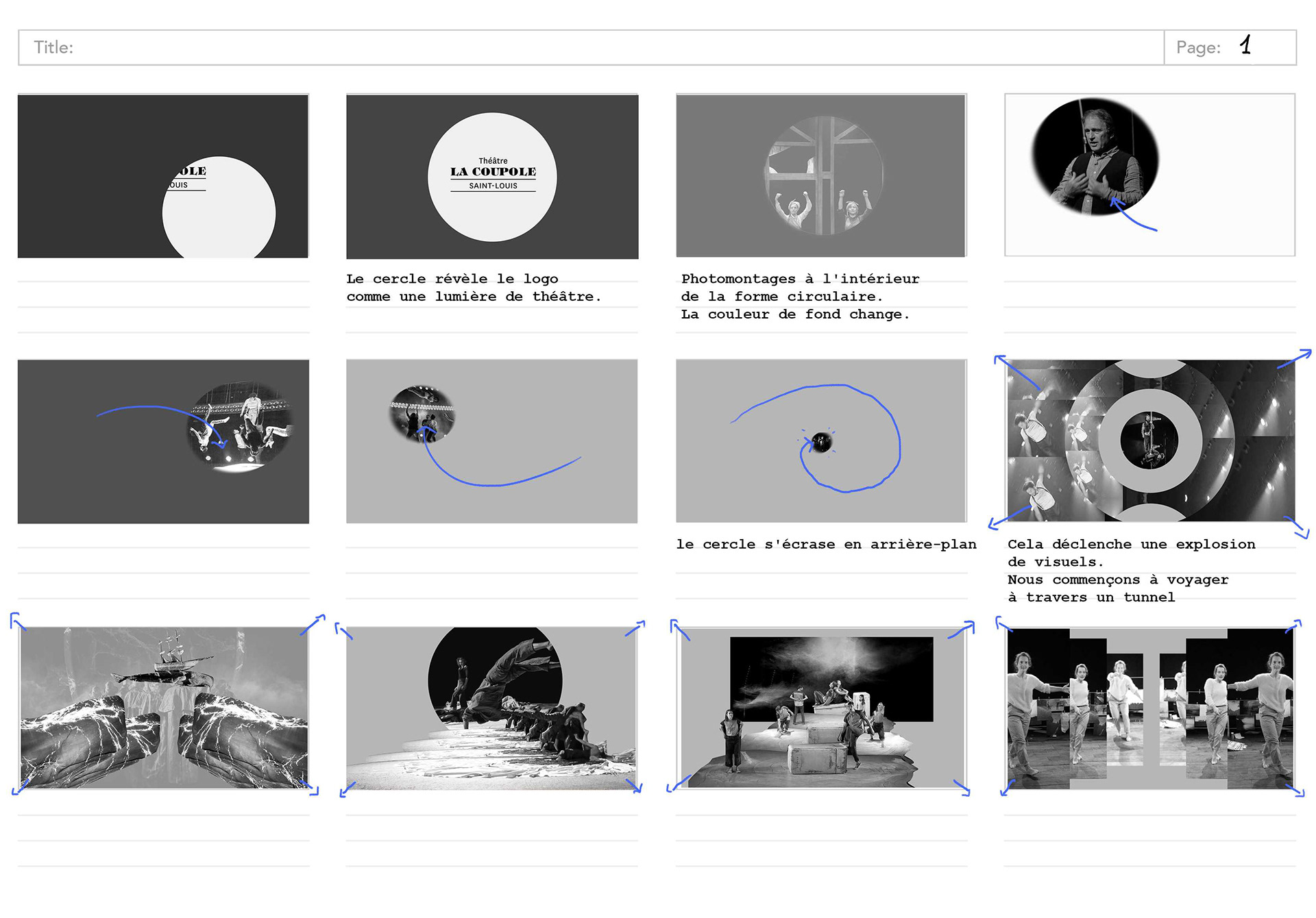Click the Title field at the top
1316x918 pixels.
591,47
